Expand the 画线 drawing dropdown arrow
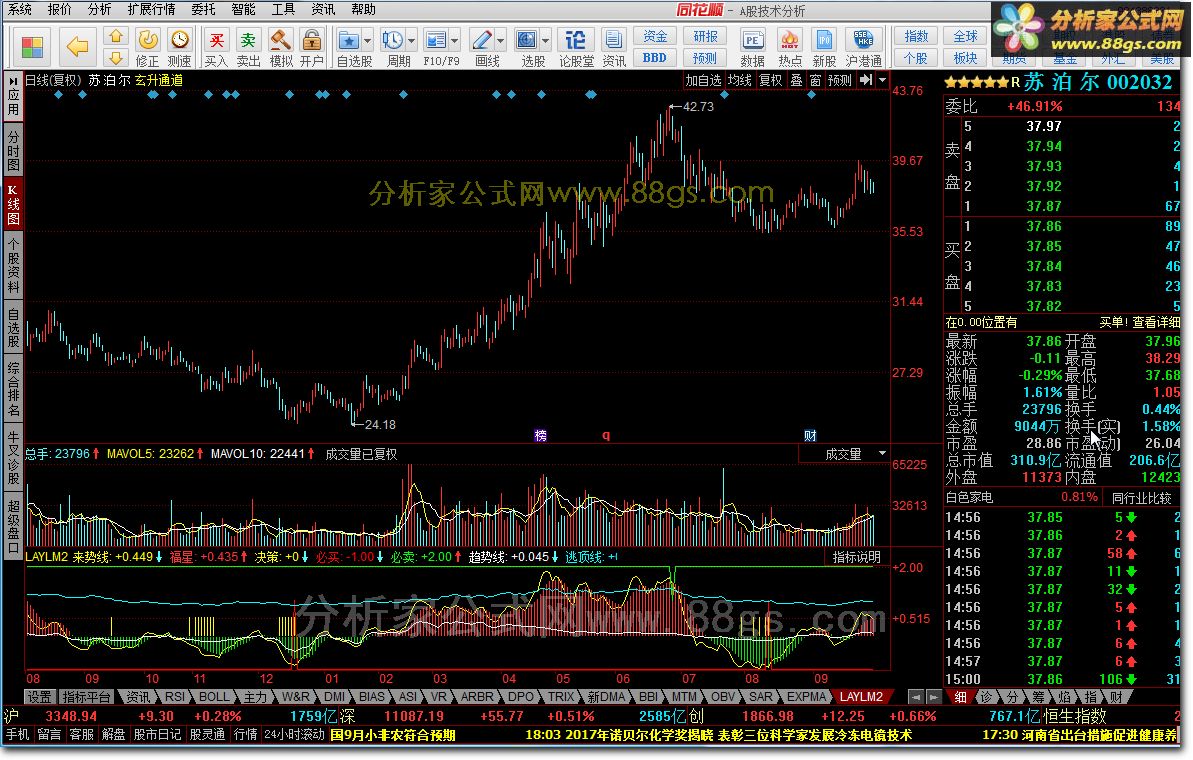This screenshot has height=760, width=1193. click(501, 40)
